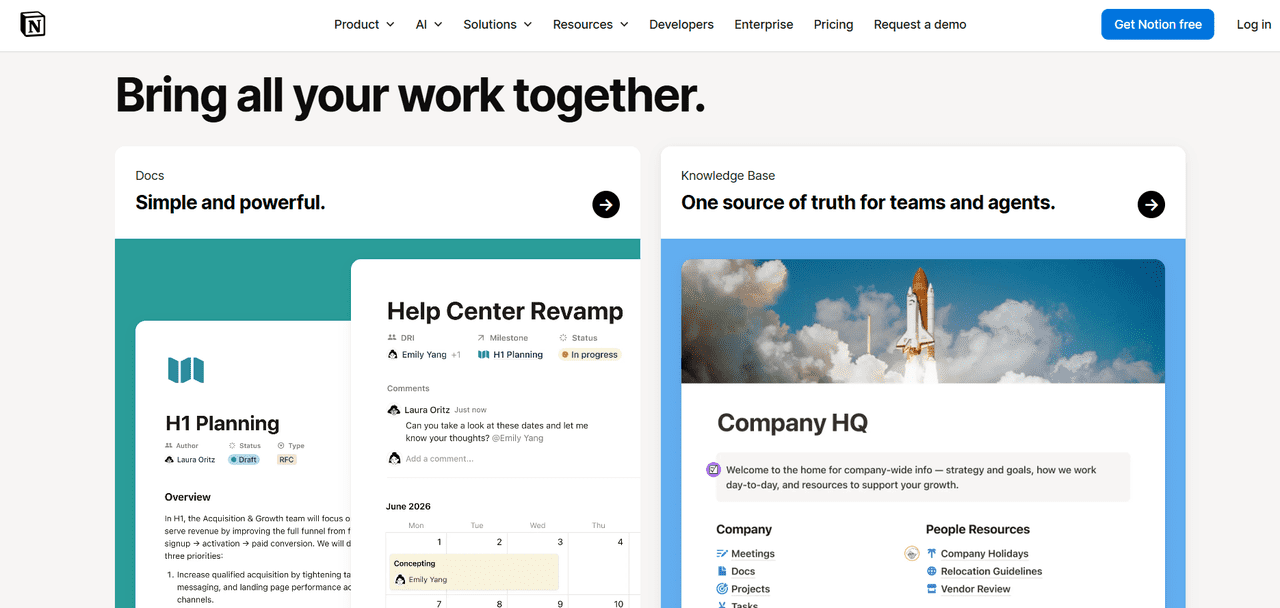1280x608 pixels.
Task: Open the Knowledge Base card arrow button
Action: [x=1151, y=204]
